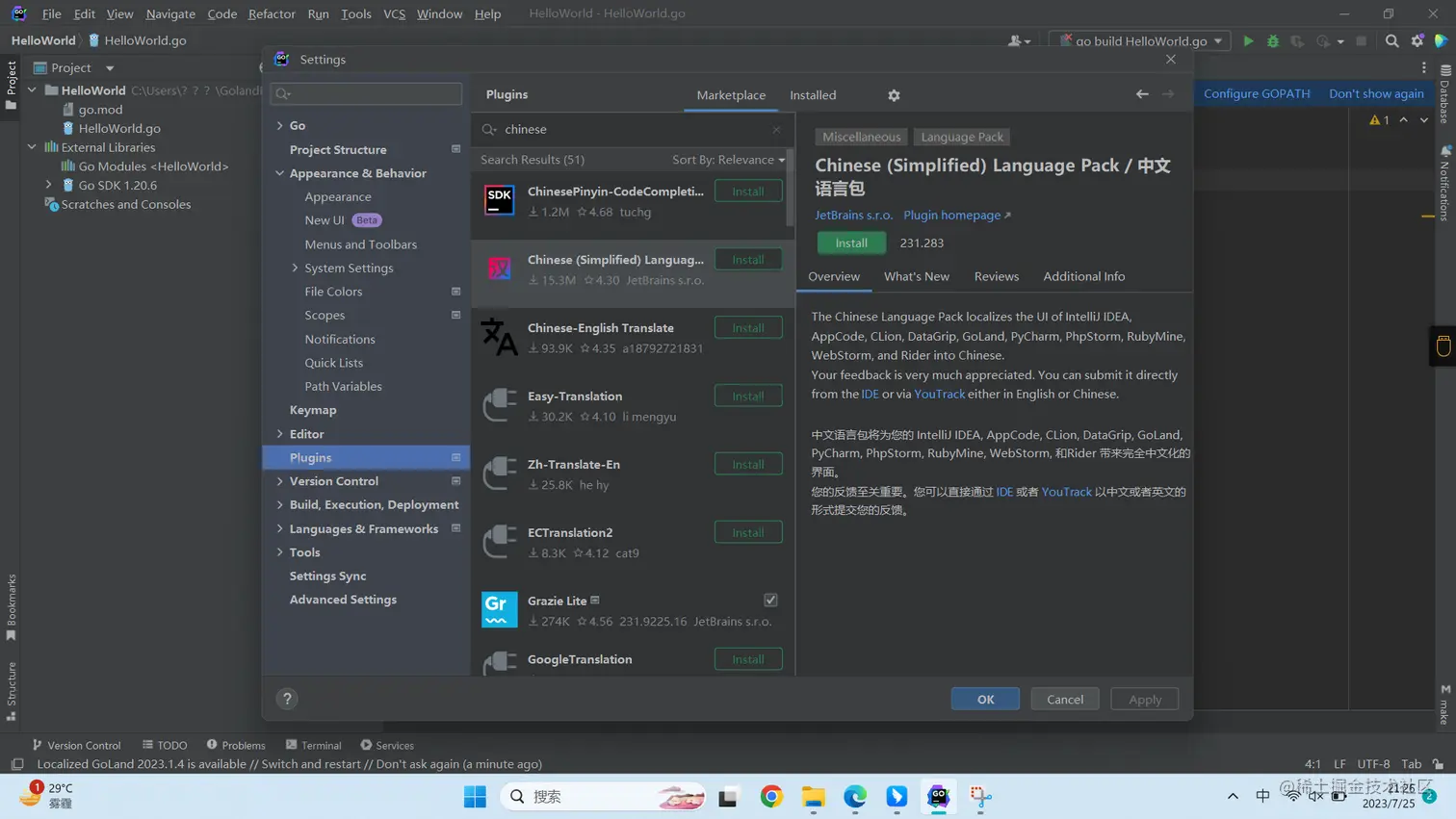Open the What's New tab

click(x=916, y=277)
